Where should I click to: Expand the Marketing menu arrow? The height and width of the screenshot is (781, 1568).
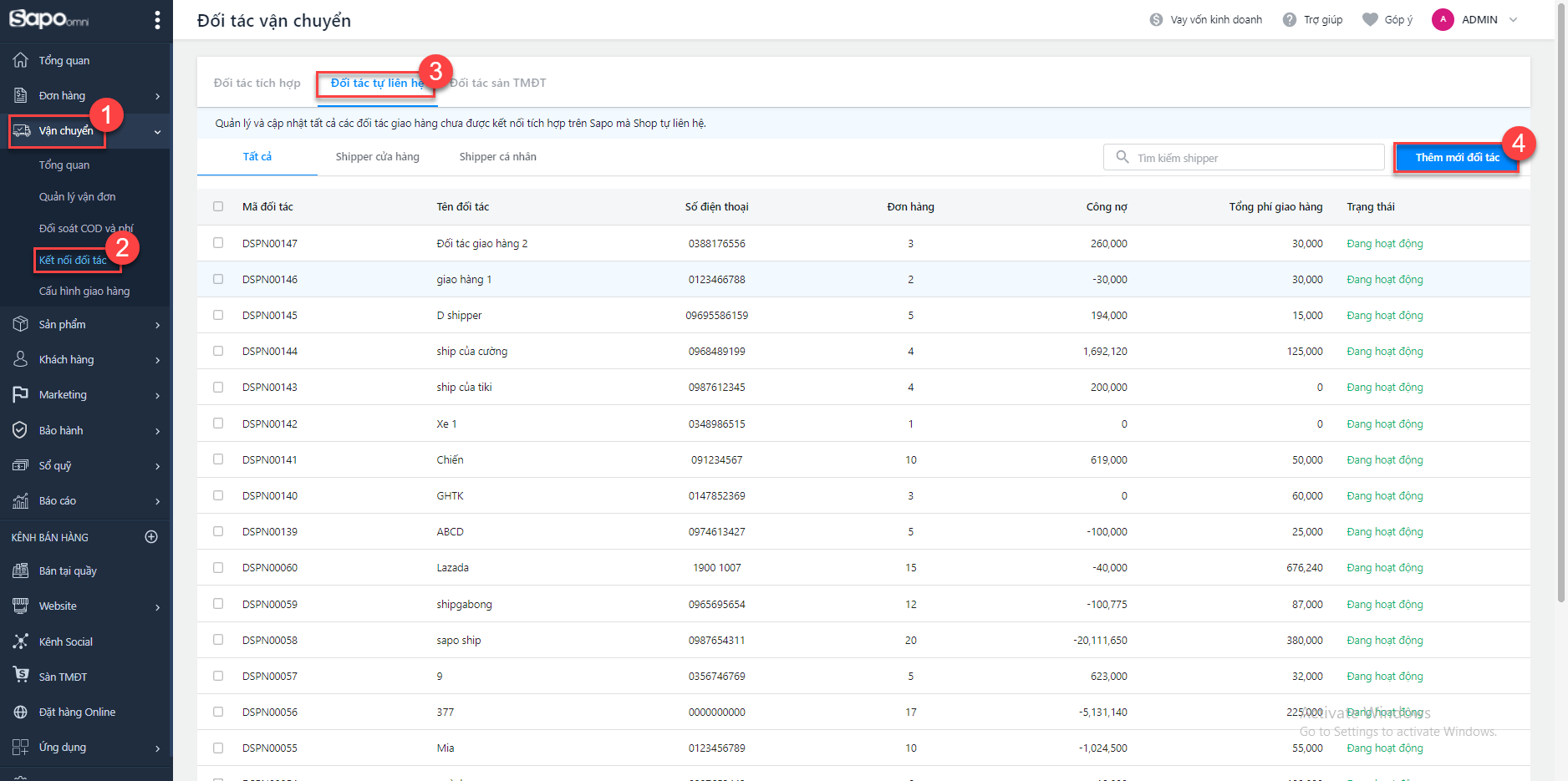[157, 395]
